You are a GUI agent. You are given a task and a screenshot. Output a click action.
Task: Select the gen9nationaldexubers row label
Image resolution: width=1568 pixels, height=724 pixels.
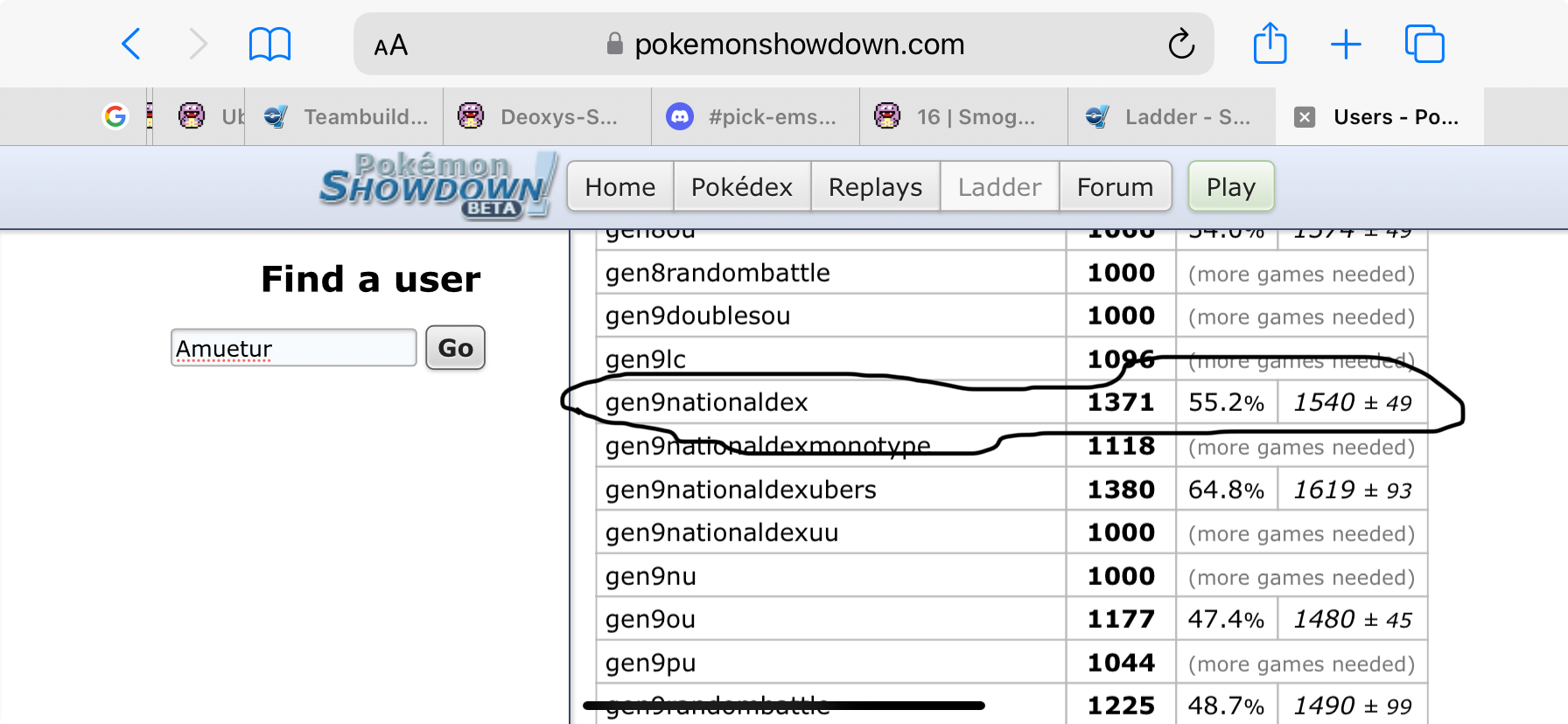pyautogui.click(x=740, y=490)
